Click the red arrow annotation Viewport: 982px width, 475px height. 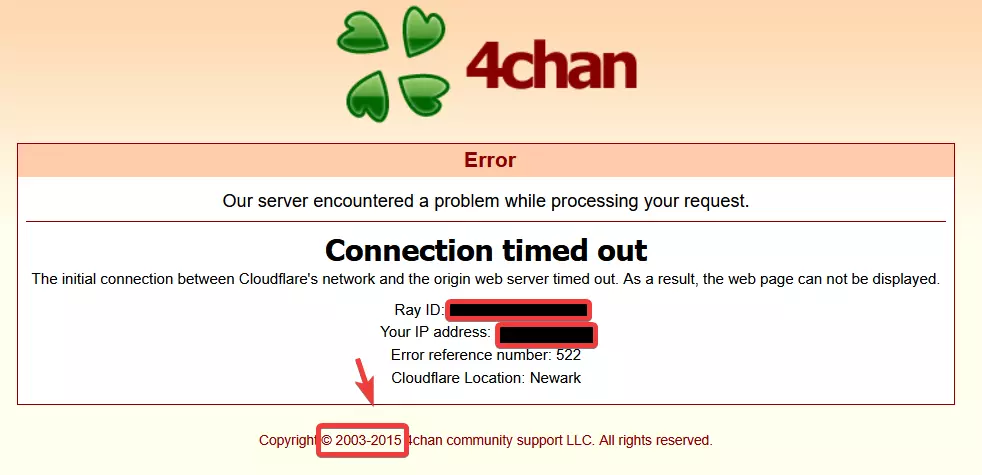365,382
